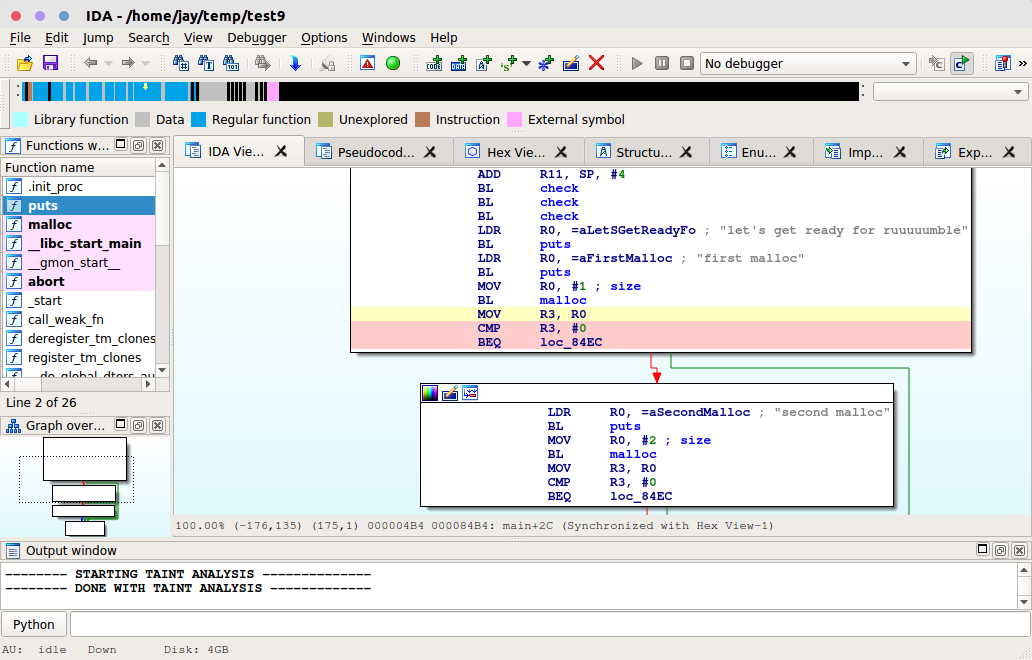The image size is (1032, 660).
Task: Stop the process with the stop button
Action: 686,63
